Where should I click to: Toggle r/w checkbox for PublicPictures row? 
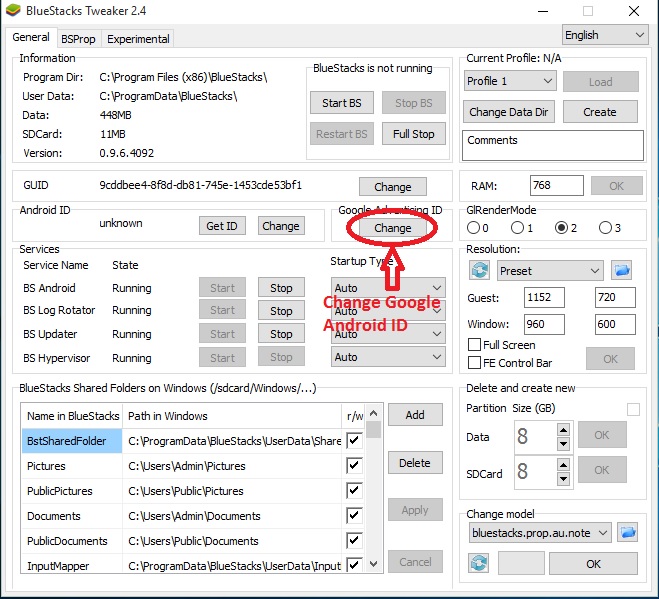[x=354, y=490]
